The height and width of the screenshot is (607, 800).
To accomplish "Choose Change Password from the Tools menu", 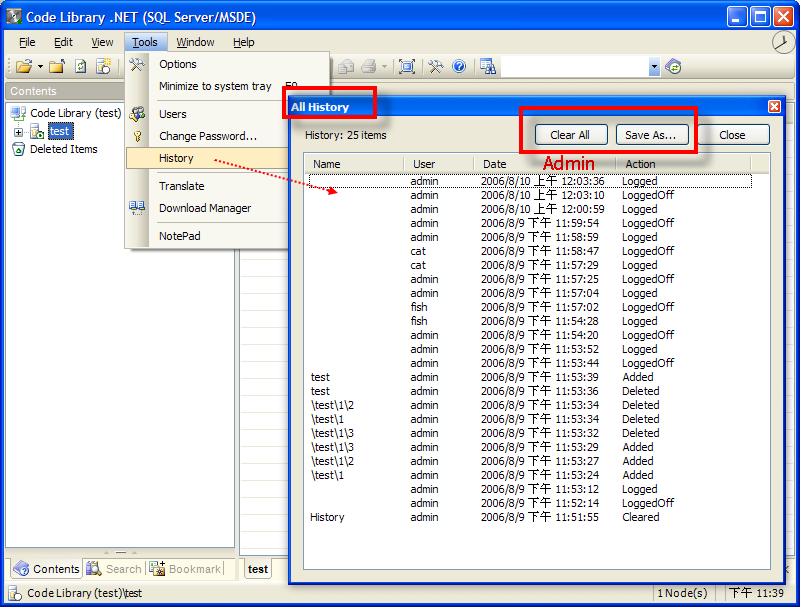I will (x=207, y=136).
